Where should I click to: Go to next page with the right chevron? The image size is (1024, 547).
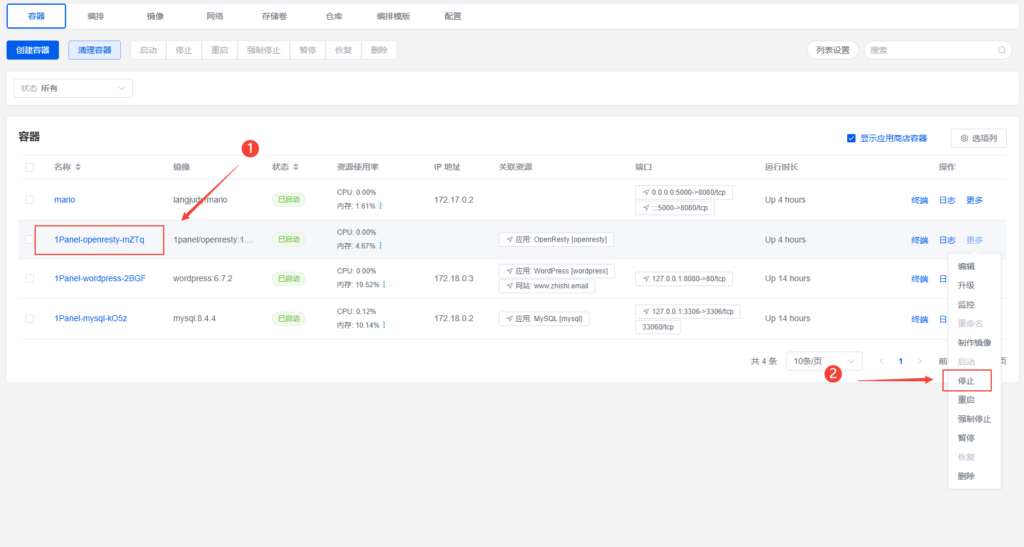tap(920, 361)
